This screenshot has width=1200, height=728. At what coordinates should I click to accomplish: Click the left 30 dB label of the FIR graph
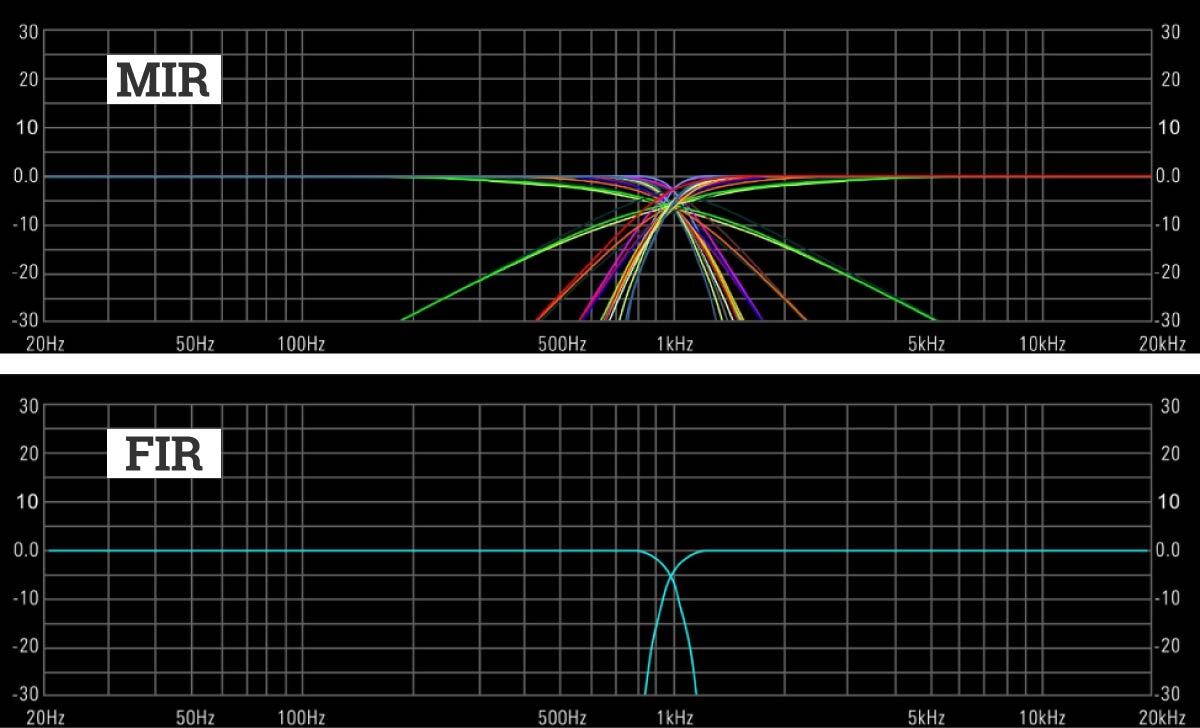tap(27, 406)
